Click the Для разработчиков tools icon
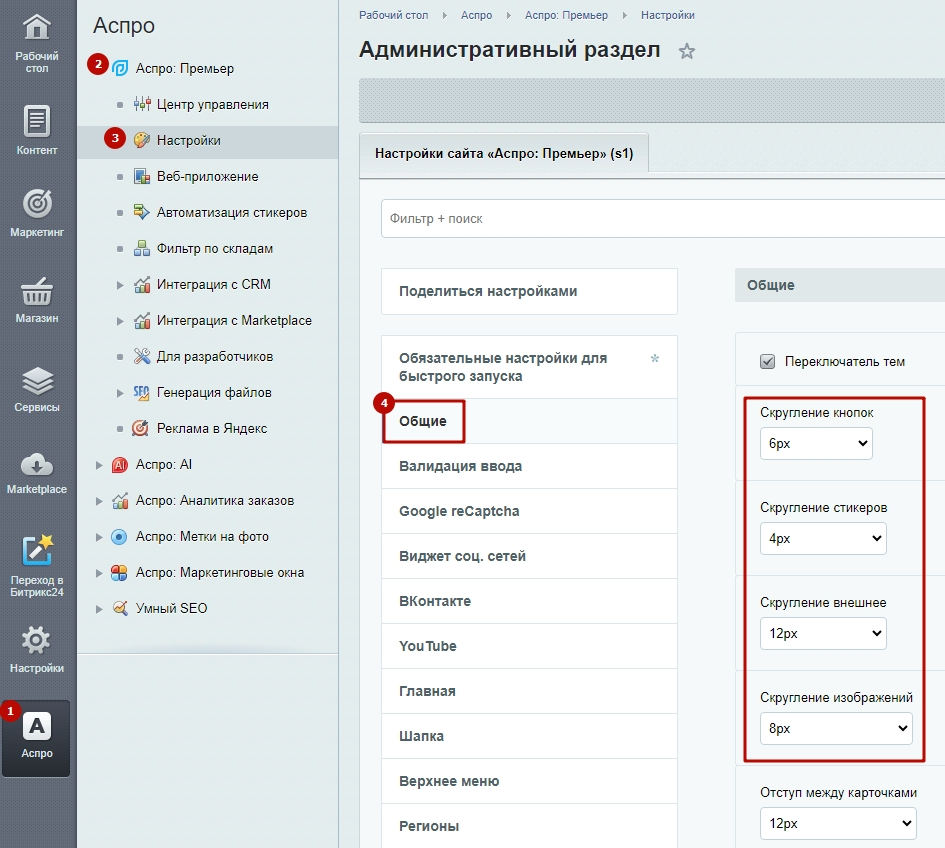Image resolution: width=945 pixels, height=848 pixels. click(x=142, y=356)
